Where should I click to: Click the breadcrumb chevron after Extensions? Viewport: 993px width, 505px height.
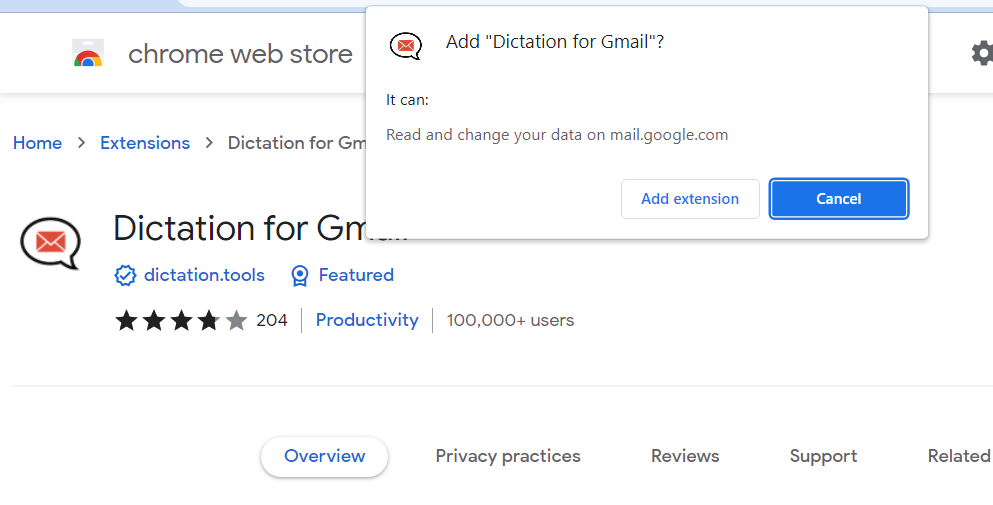coord(209,143)
